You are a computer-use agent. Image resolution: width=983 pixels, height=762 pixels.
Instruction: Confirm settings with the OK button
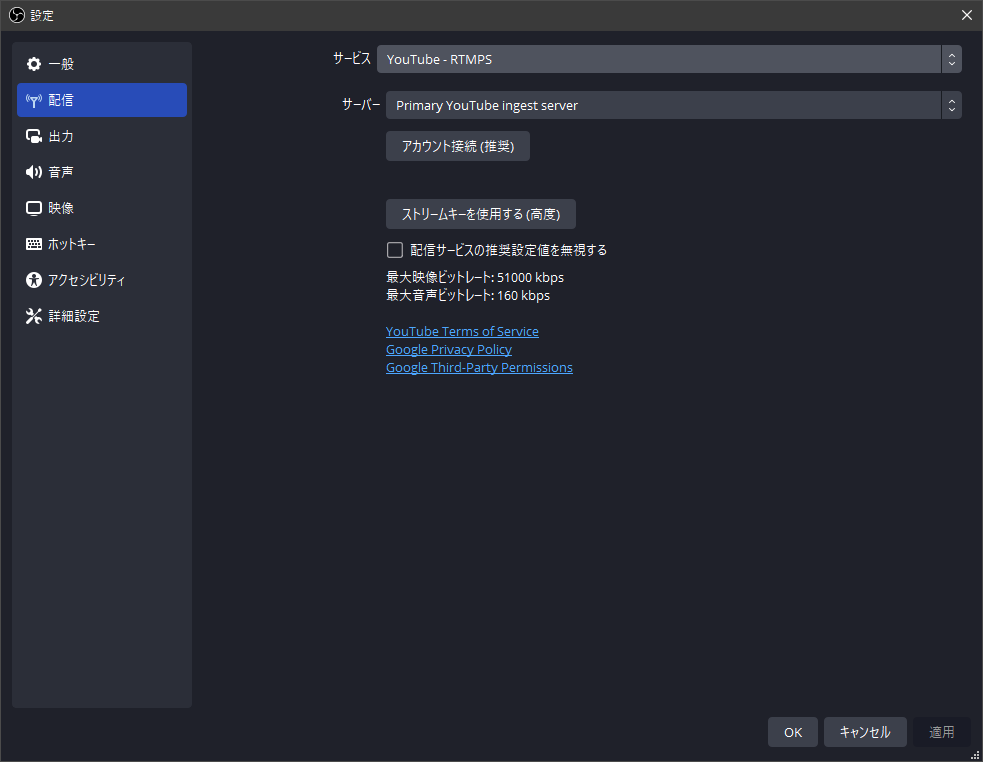pos(792,732)
